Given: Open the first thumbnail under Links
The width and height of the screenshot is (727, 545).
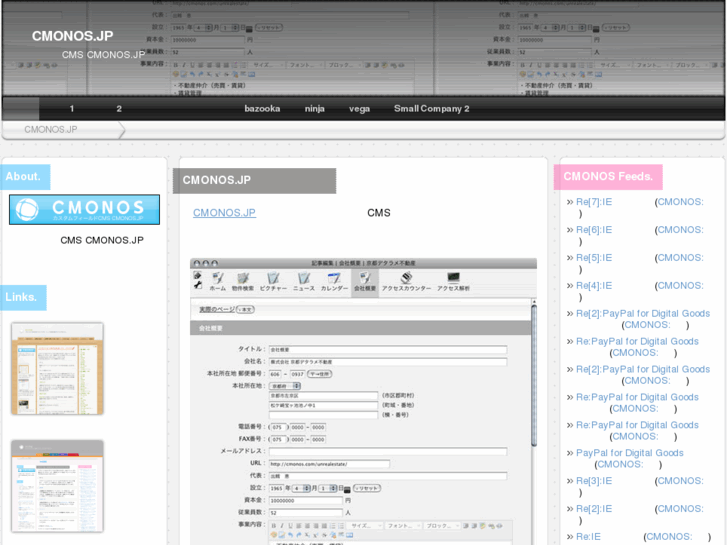Looking at the screenshot, I should [x=57, y=368].
